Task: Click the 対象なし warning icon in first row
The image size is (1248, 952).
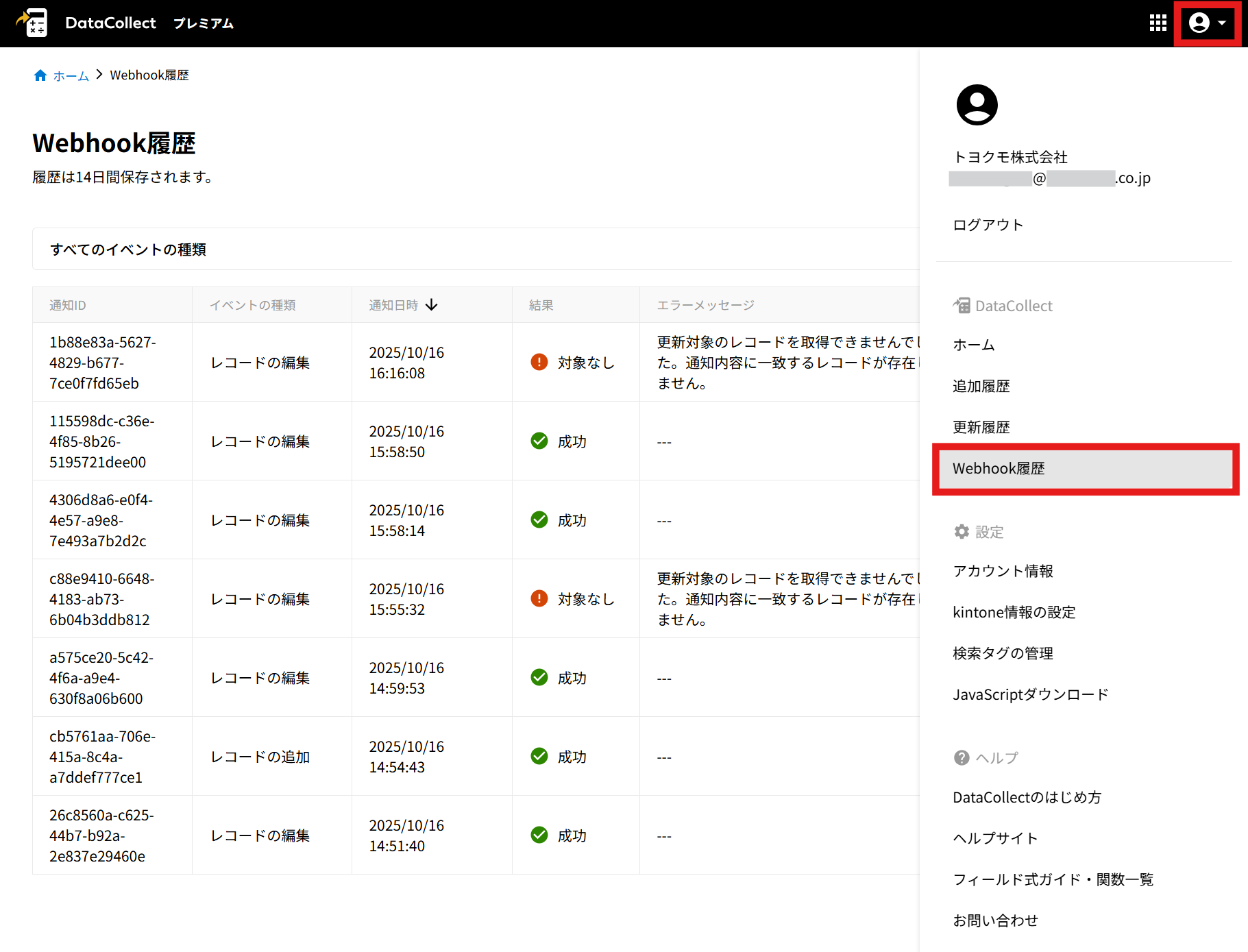Action: pos(539,362)
